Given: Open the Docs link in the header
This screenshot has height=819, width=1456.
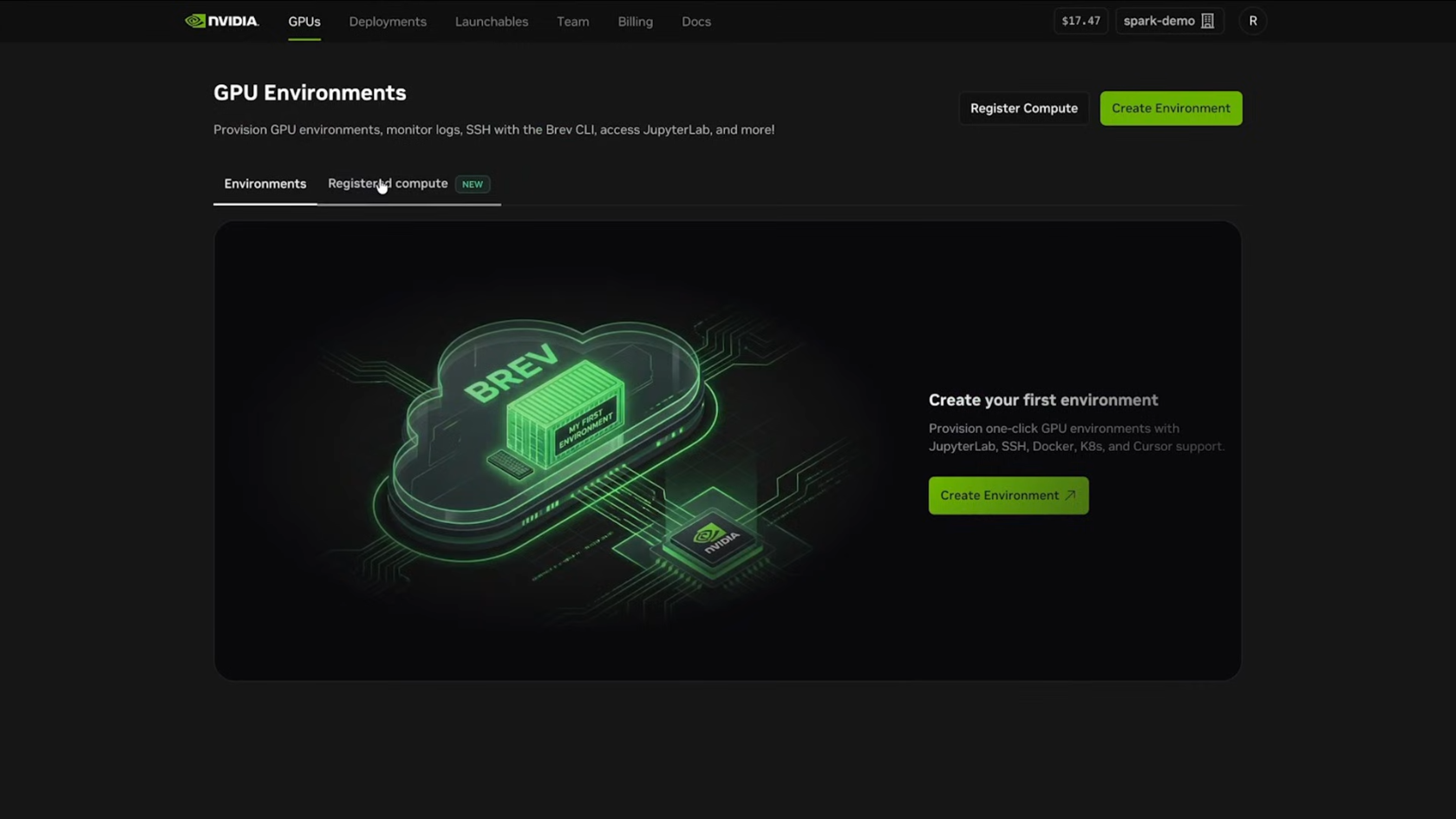Looking at the screenshot, I should pos(696,22).
